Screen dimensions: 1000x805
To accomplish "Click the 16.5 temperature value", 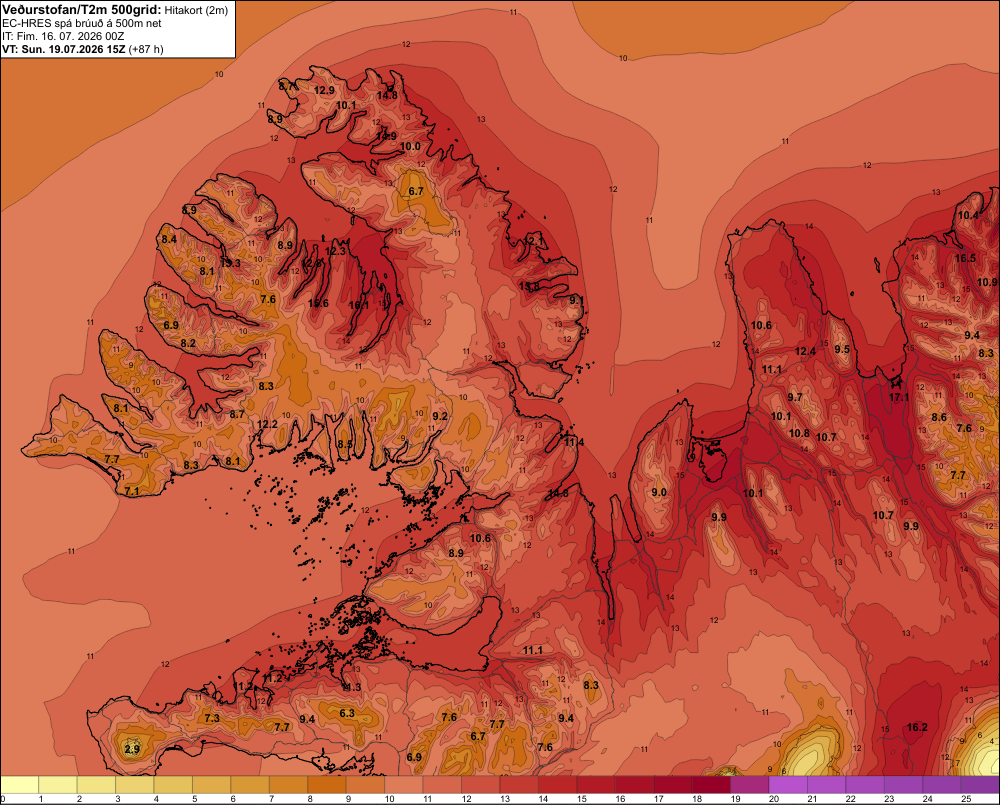I will coord(966,258).
